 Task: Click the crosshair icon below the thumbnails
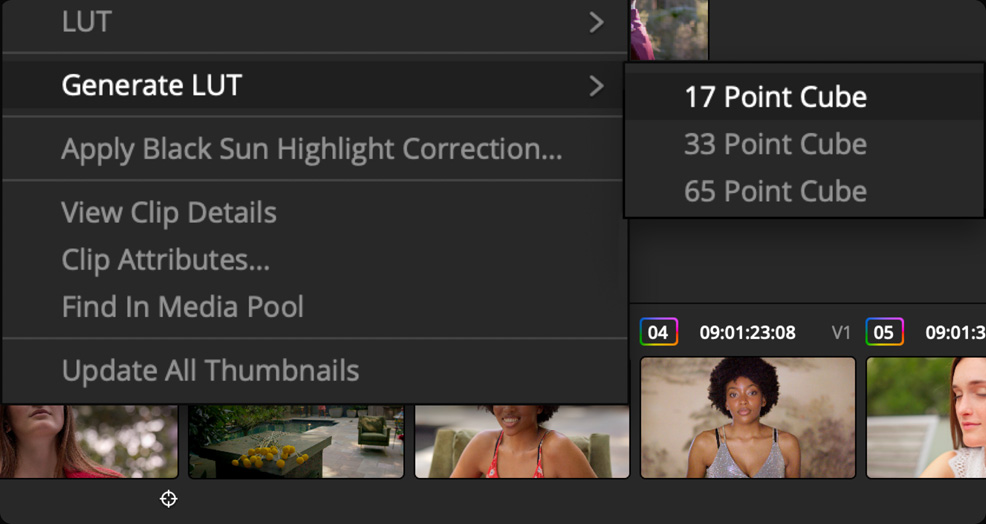tap(168, 498)
